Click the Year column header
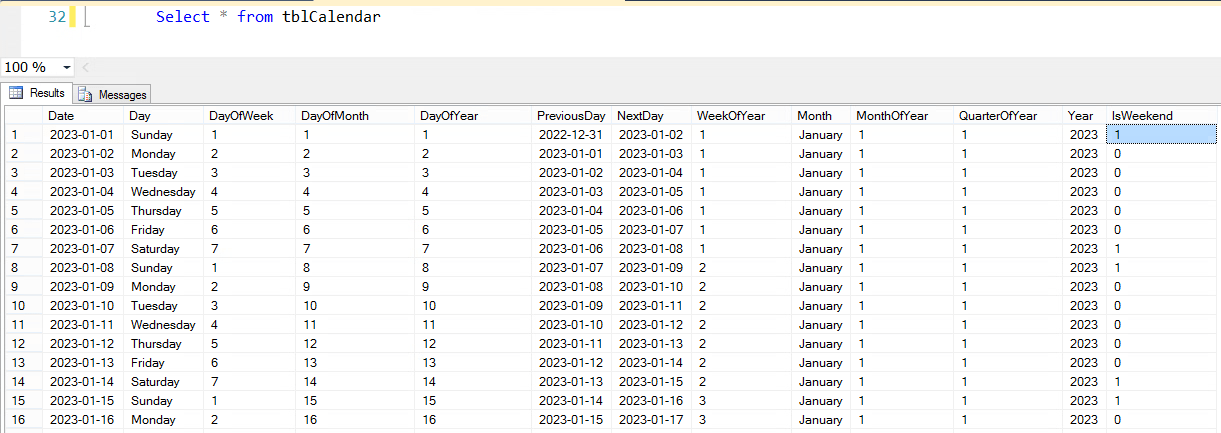Screen dimensions: 1221x433 pos(1085,116)
